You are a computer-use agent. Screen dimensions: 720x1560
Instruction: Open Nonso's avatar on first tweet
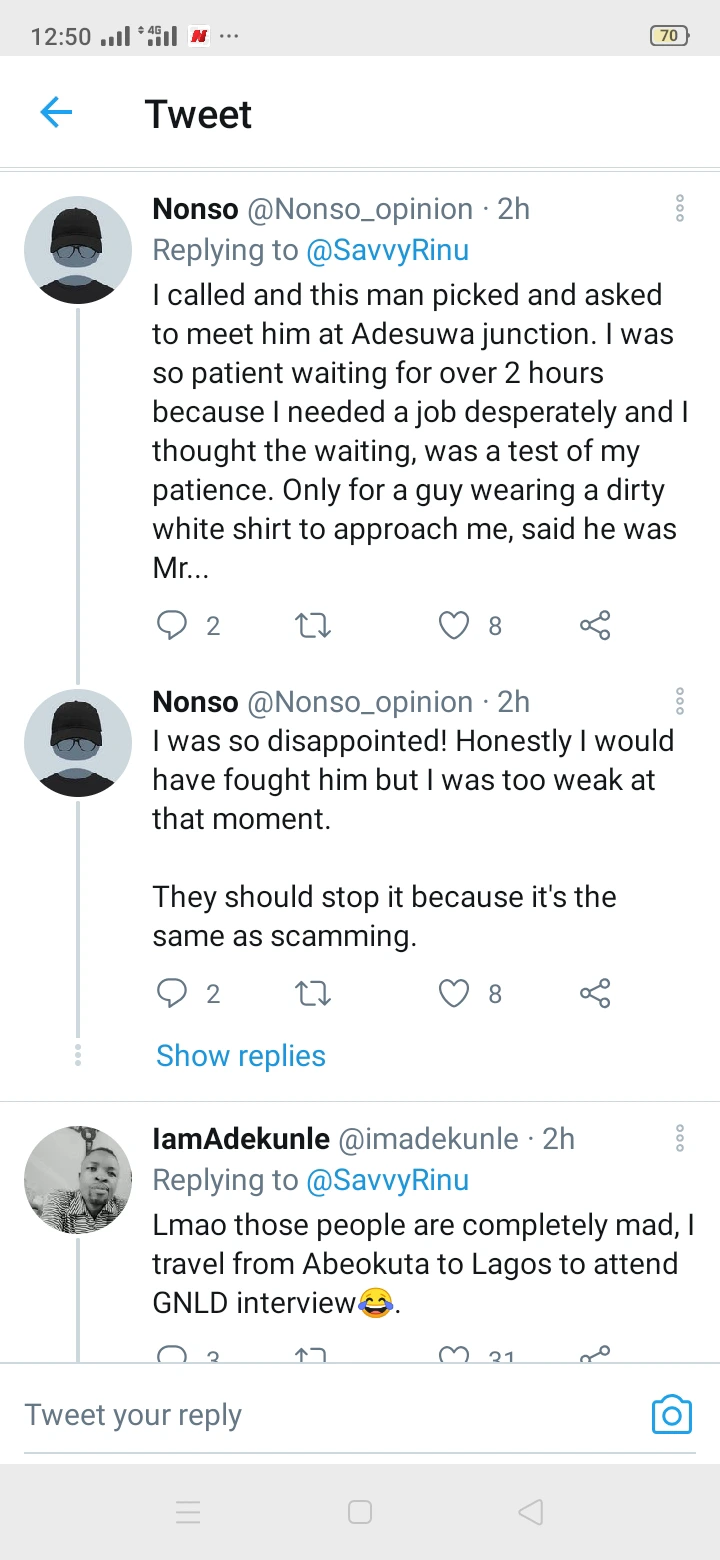point(78,250)
